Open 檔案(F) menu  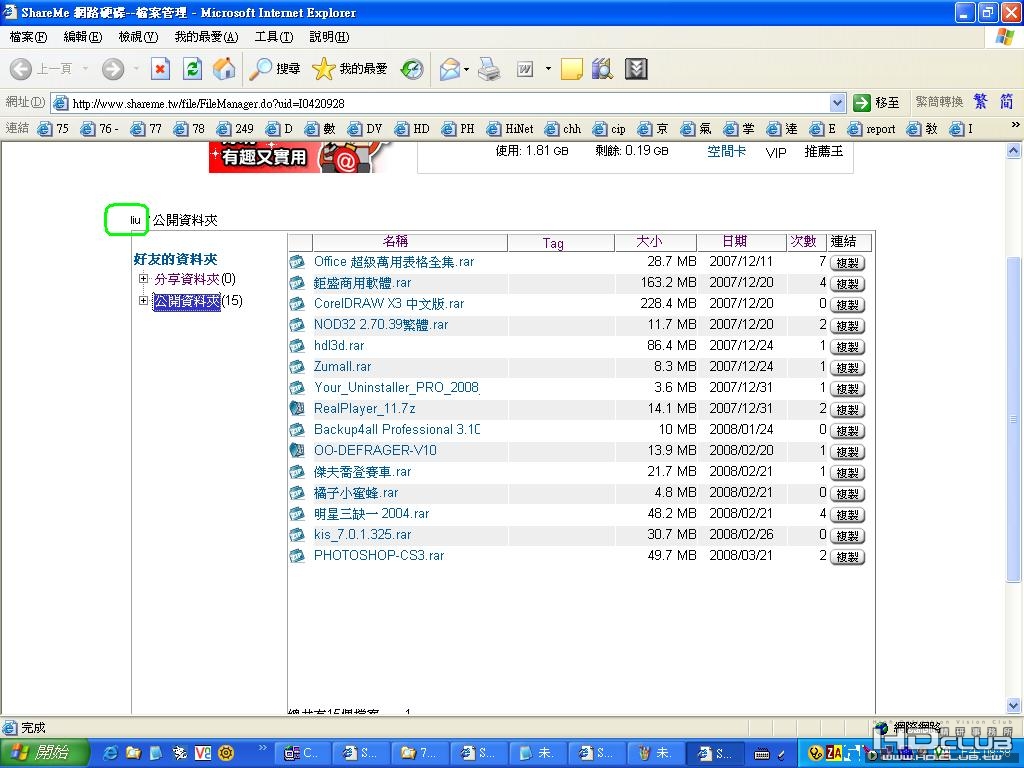coord(29,37)
